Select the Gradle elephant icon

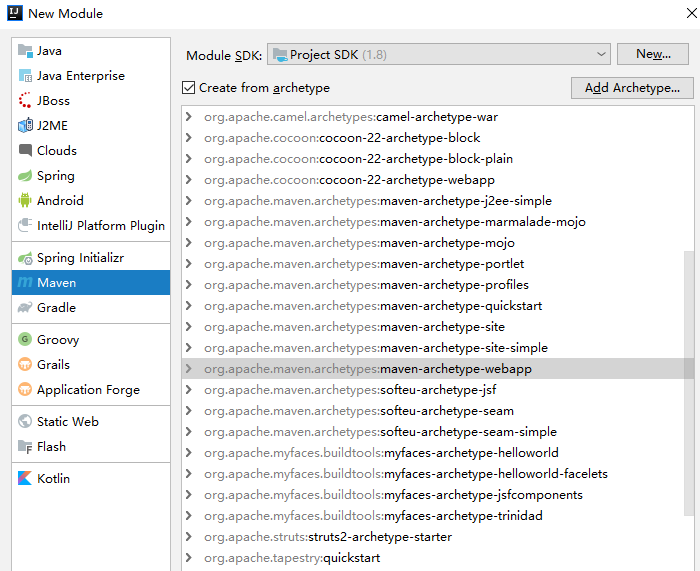coord(26,308)
